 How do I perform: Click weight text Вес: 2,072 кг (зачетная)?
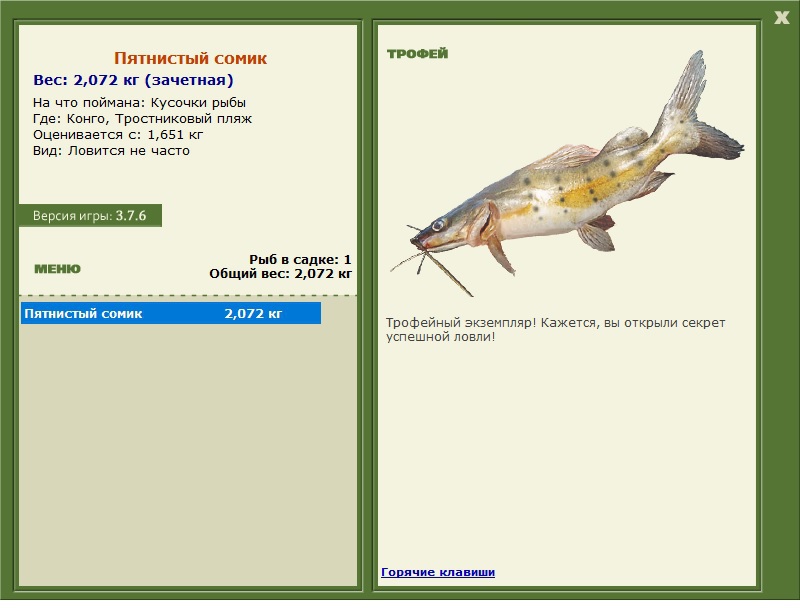[133, 80]
